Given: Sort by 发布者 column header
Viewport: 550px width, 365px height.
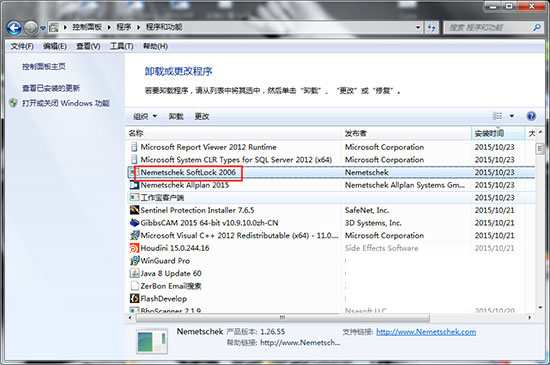Looking at the screenshot, I should pyautogui.click(x=406, y=133).
